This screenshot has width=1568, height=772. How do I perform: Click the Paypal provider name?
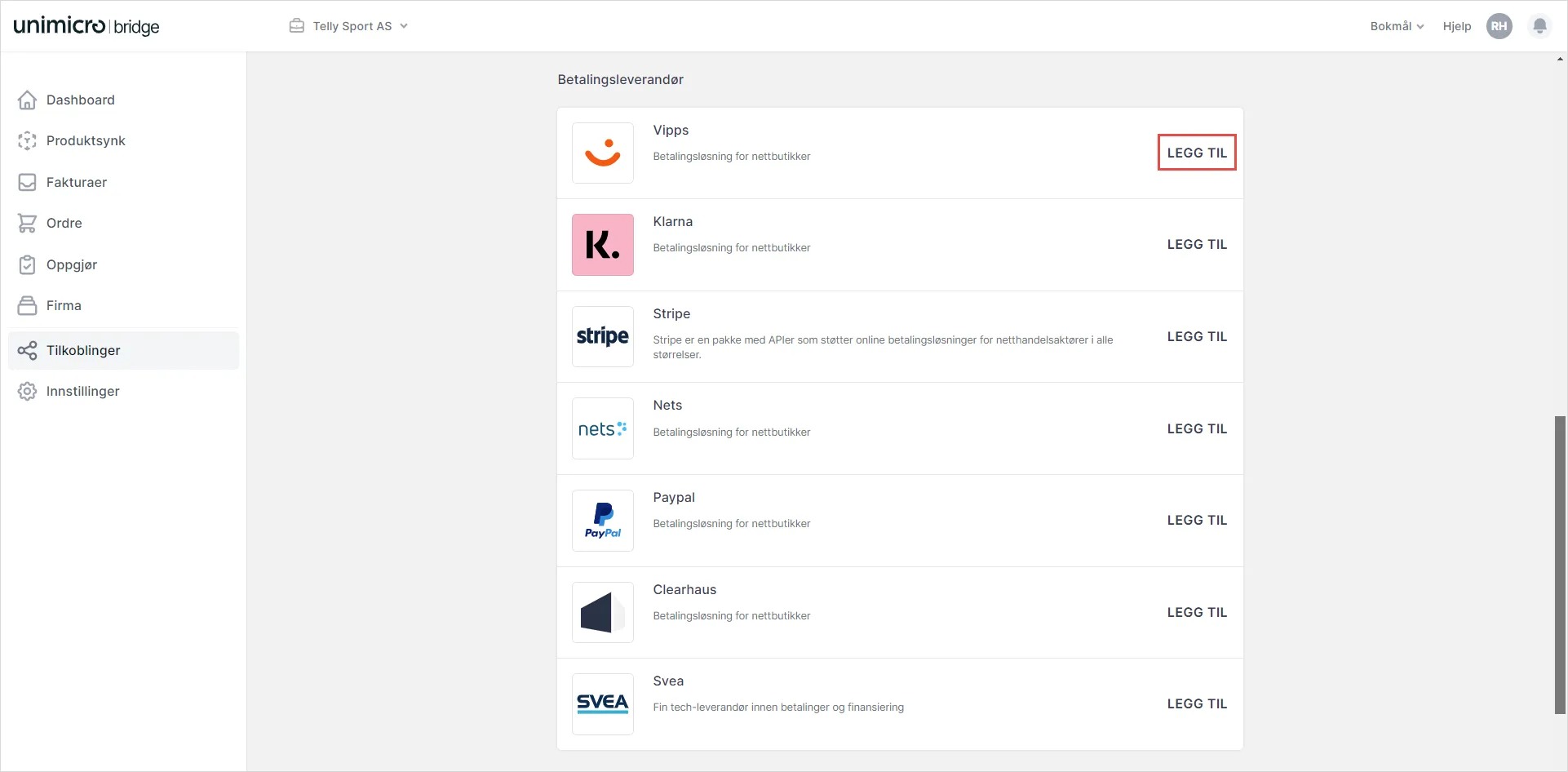(x=674, y=498)
